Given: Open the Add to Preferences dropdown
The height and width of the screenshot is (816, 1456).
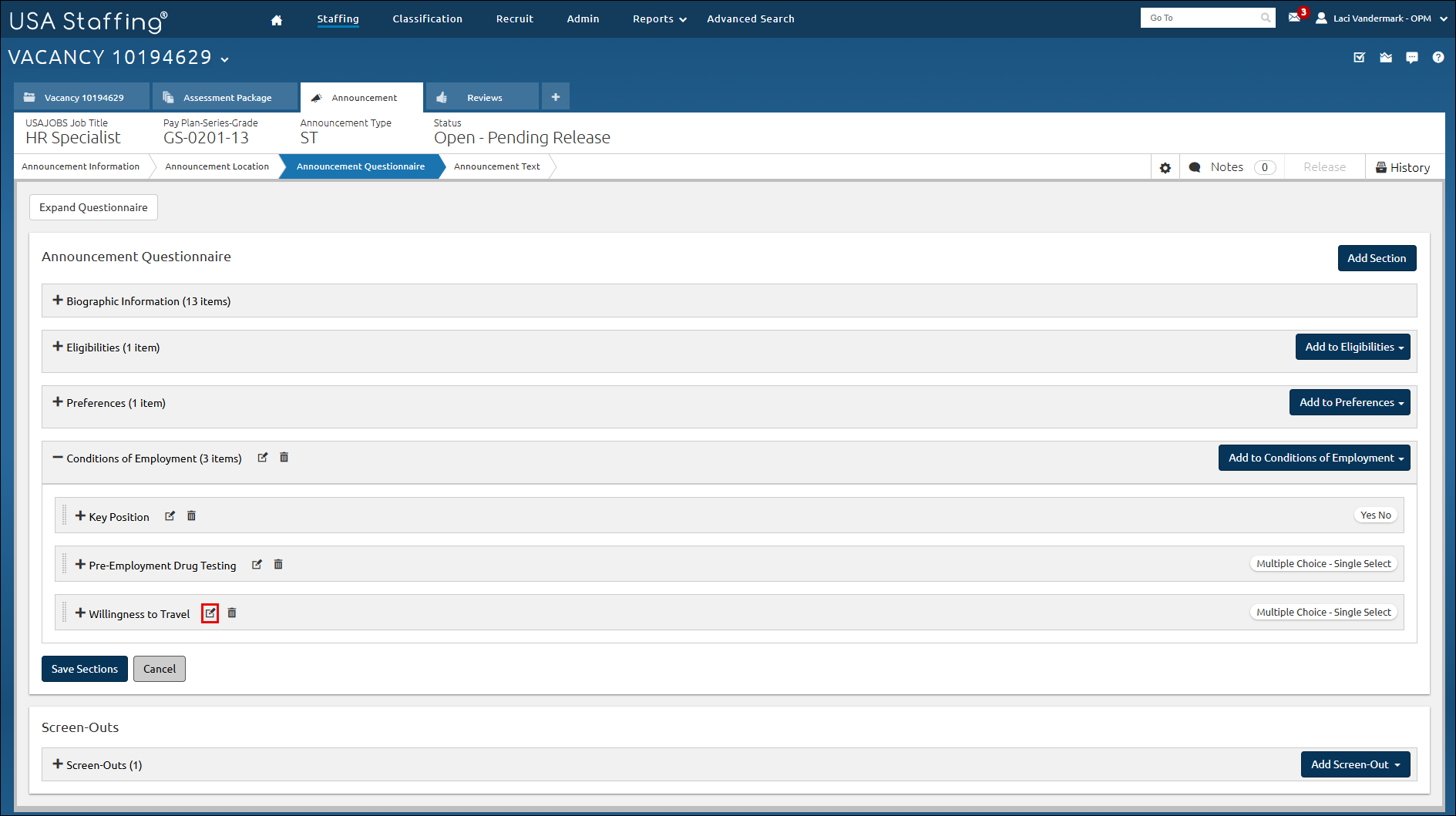Looking at the screenshot, I should pyautogui.click(x=1350, y=402).
